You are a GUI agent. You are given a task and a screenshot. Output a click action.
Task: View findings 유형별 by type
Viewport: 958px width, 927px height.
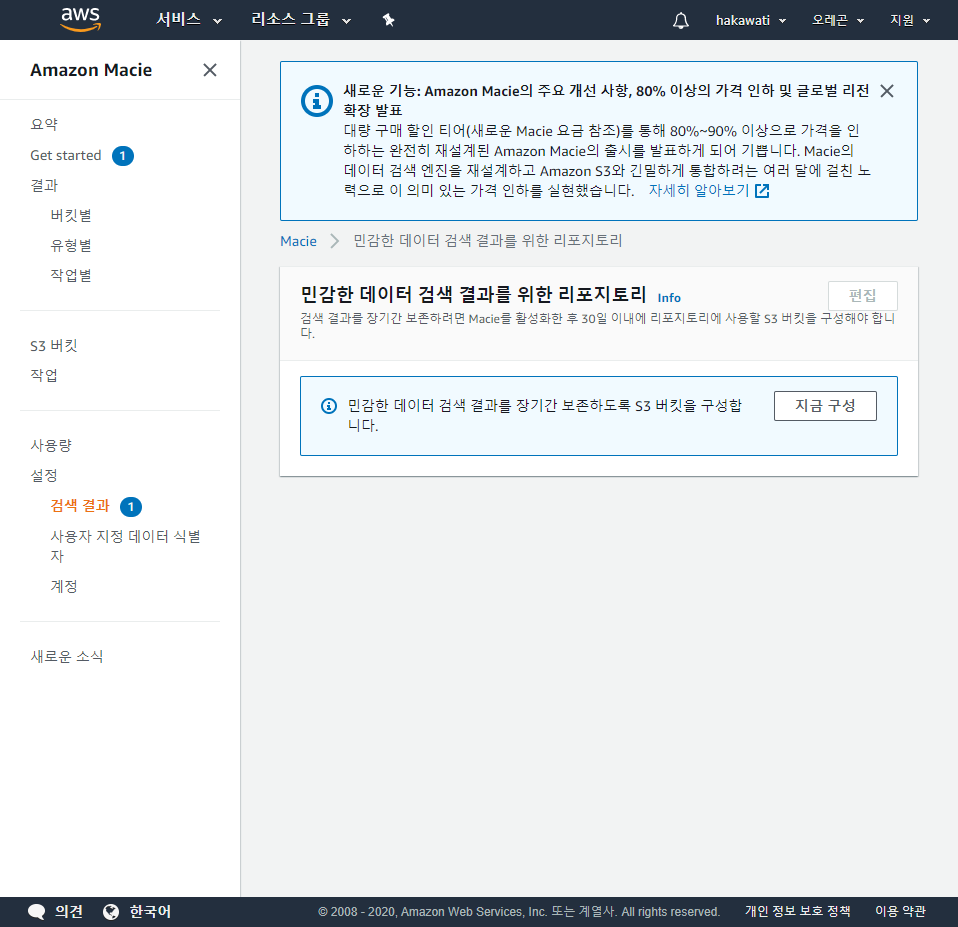point(71,246)
